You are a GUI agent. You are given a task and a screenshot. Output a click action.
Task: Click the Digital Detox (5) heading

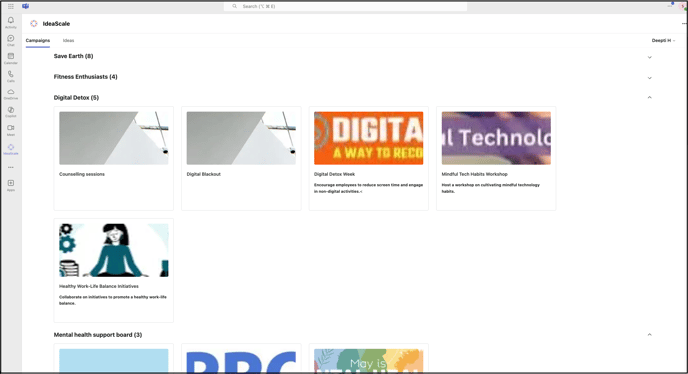click(x=76, y=97)
